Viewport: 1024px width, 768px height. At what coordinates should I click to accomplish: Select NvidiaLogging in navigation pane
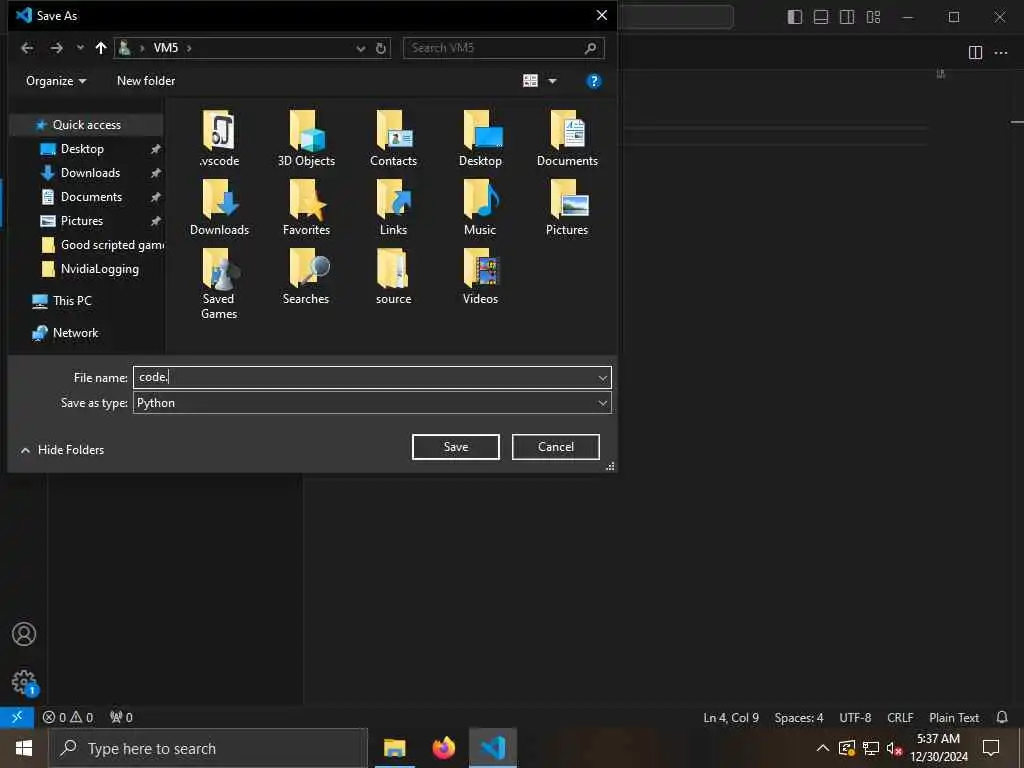pos(88,269)
